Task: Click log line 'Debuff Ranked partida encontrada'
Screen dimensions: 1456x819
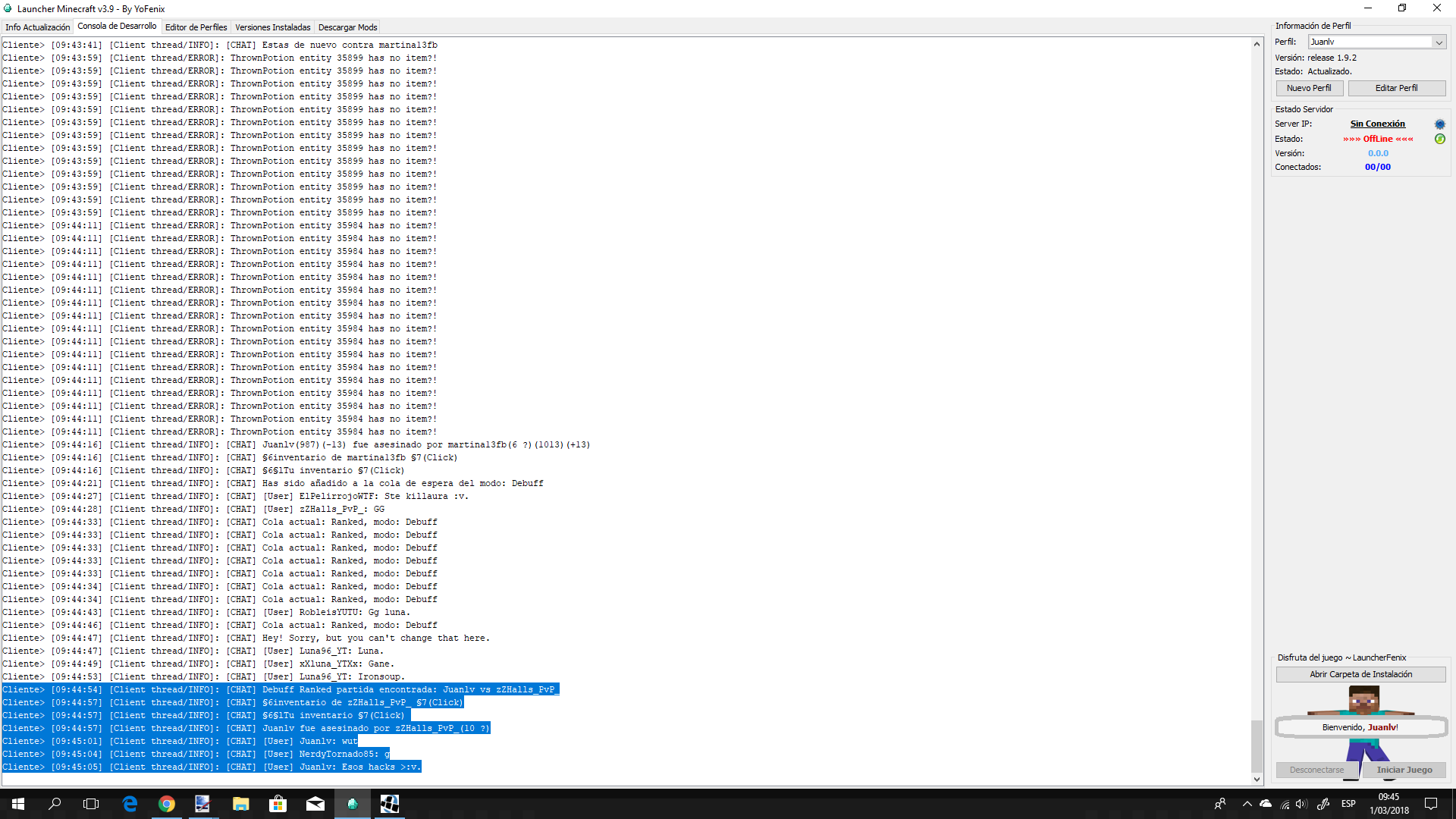Action: pos(281,690)
